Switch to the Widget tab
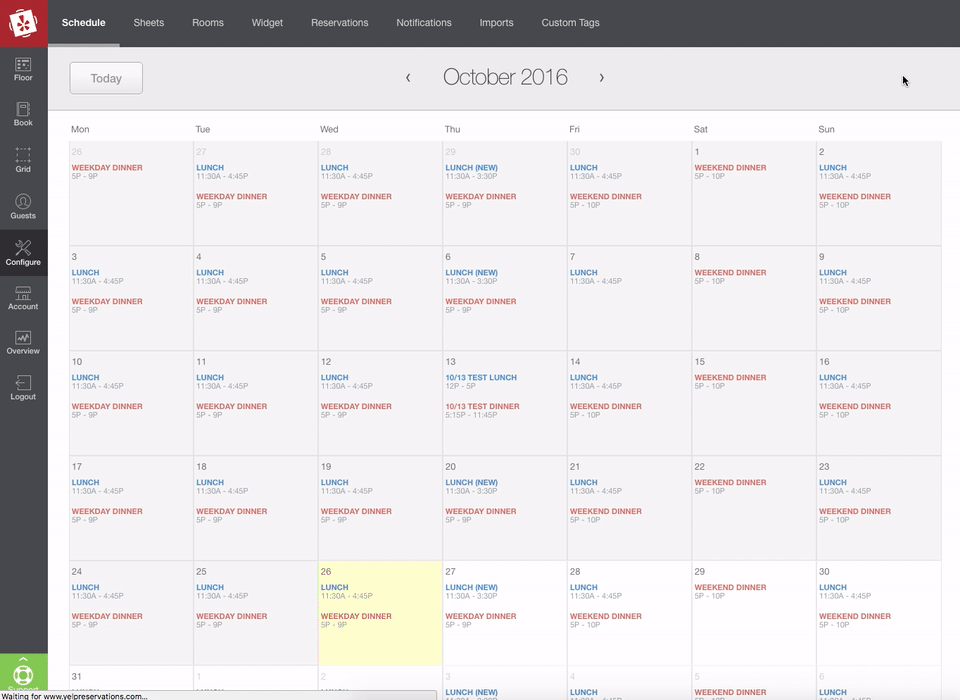The width and height of the screenshot is (960, 700). [267, 23]
